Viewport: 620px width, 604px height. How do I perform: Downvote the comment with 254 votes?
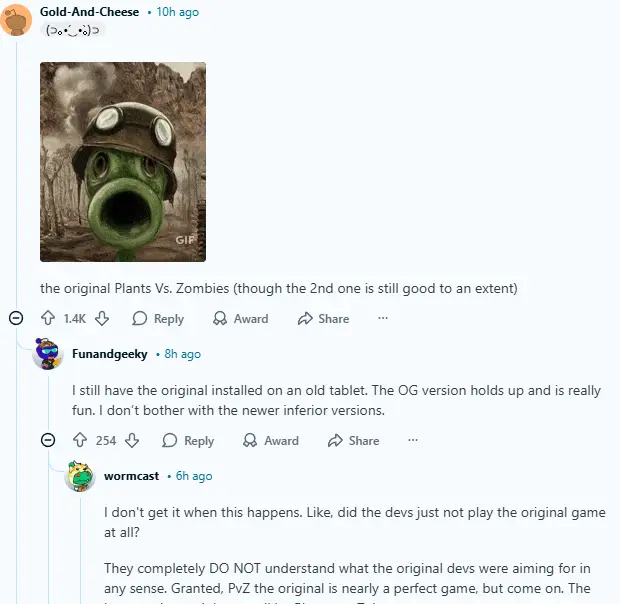[132, 440]
